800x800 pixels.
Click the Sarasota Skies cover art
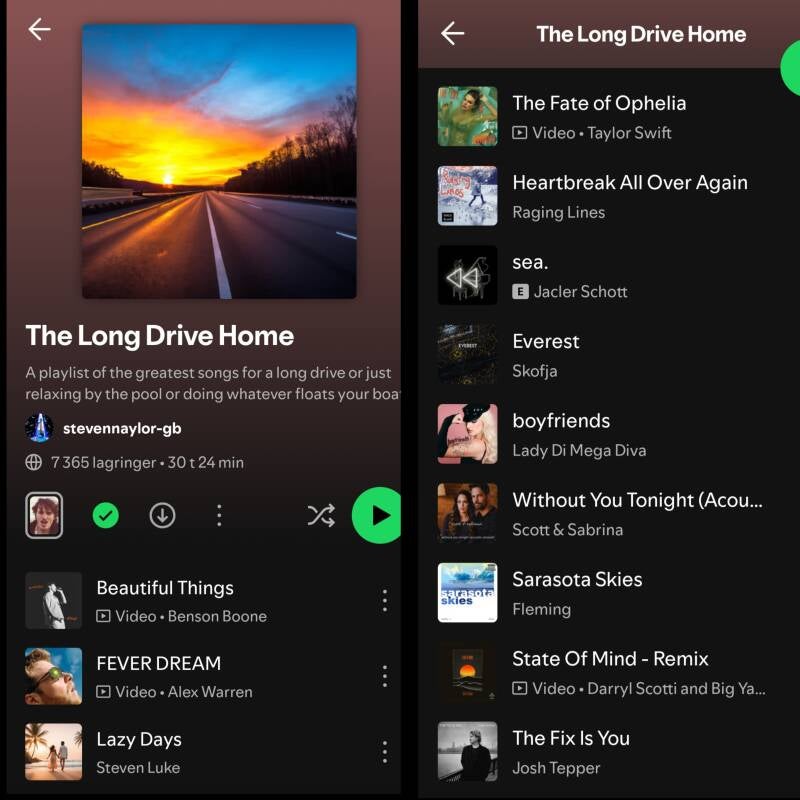pos(467,592)
